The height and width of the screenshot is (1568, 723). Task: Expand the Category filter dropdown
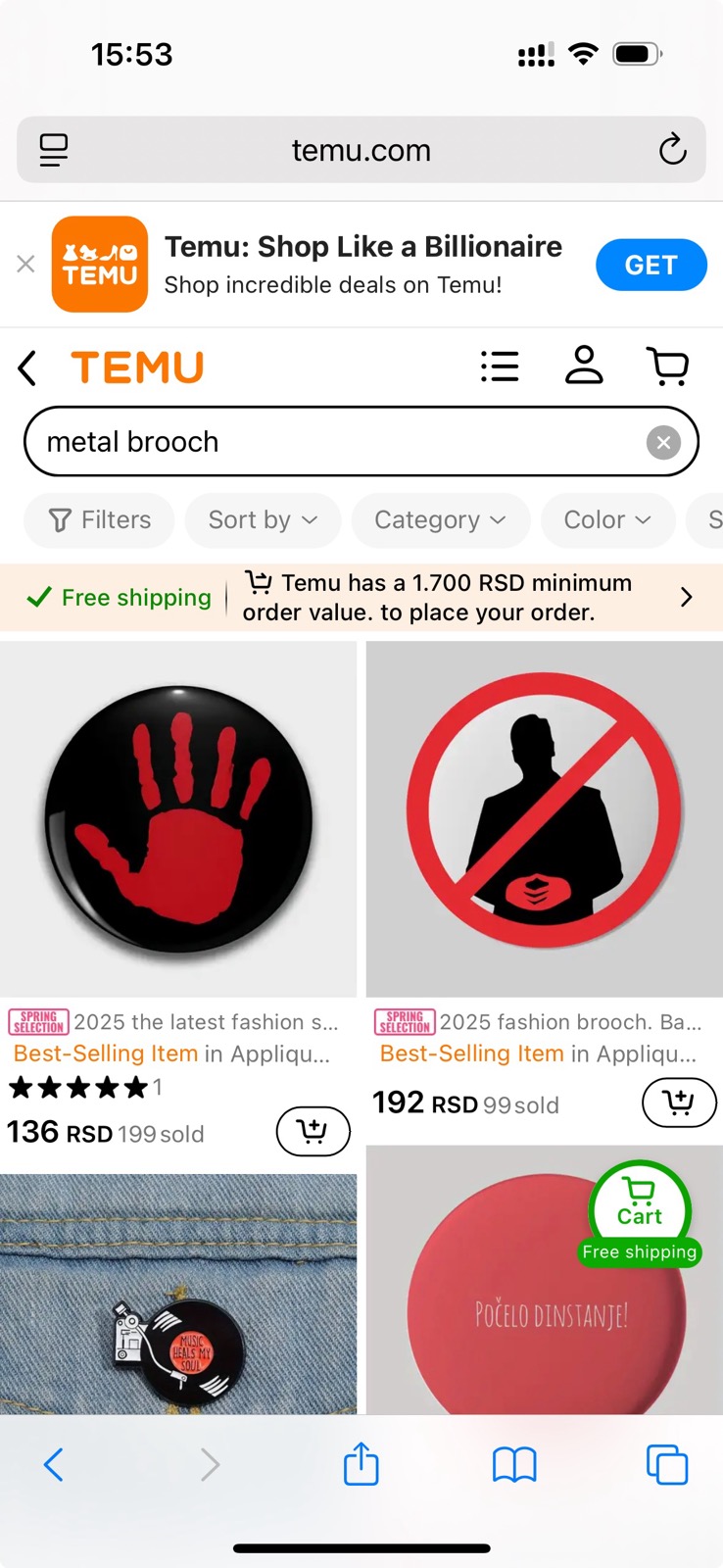coord(440,519)
